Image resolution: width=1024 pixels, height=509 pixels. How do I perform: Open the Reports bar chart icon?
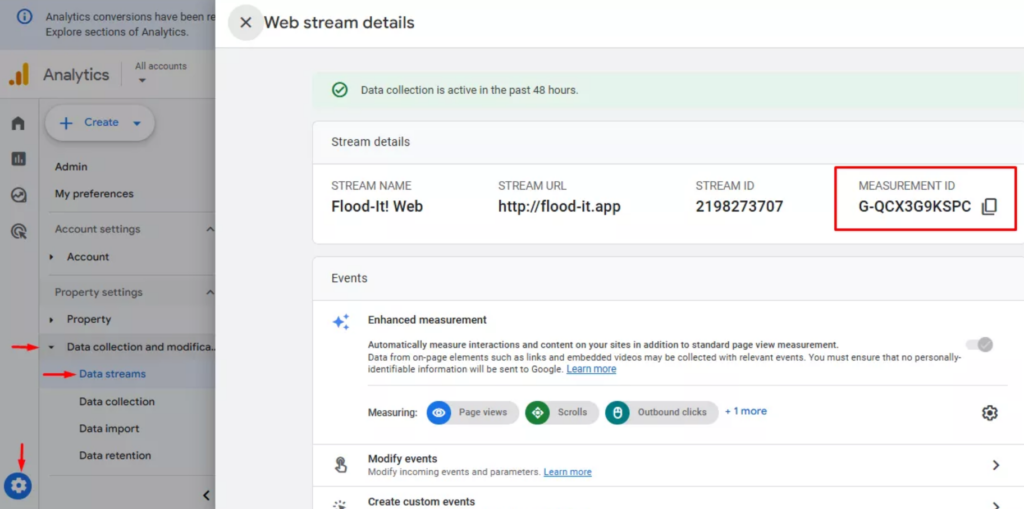(x=18, y=159)
